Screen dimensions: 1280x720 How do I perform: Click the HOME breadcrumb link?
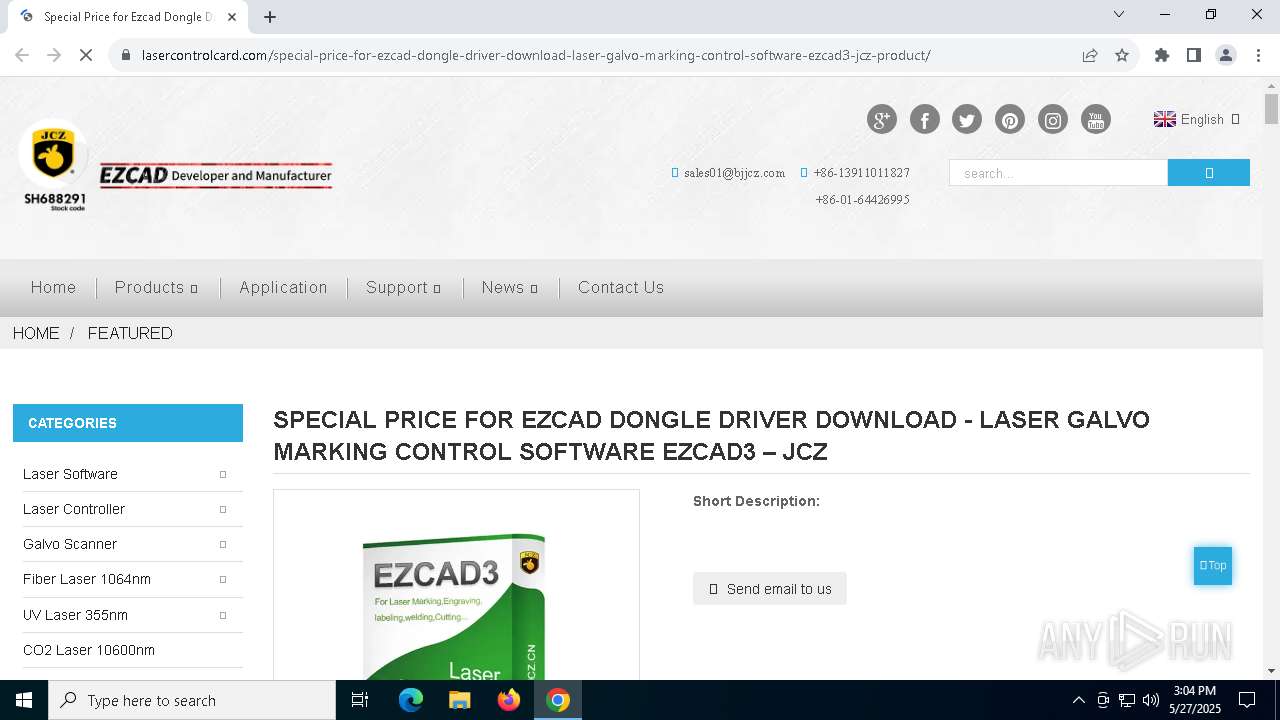pos(36,333)
